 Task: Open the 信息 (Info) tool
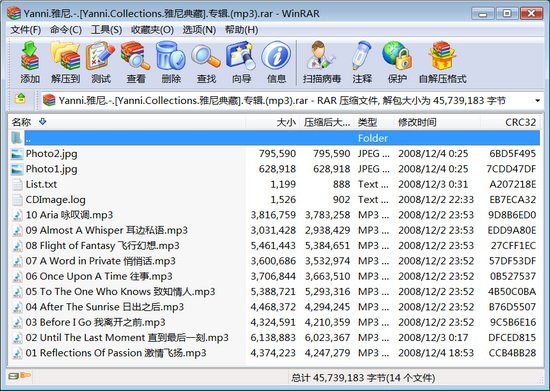click(x=276, y=55)
